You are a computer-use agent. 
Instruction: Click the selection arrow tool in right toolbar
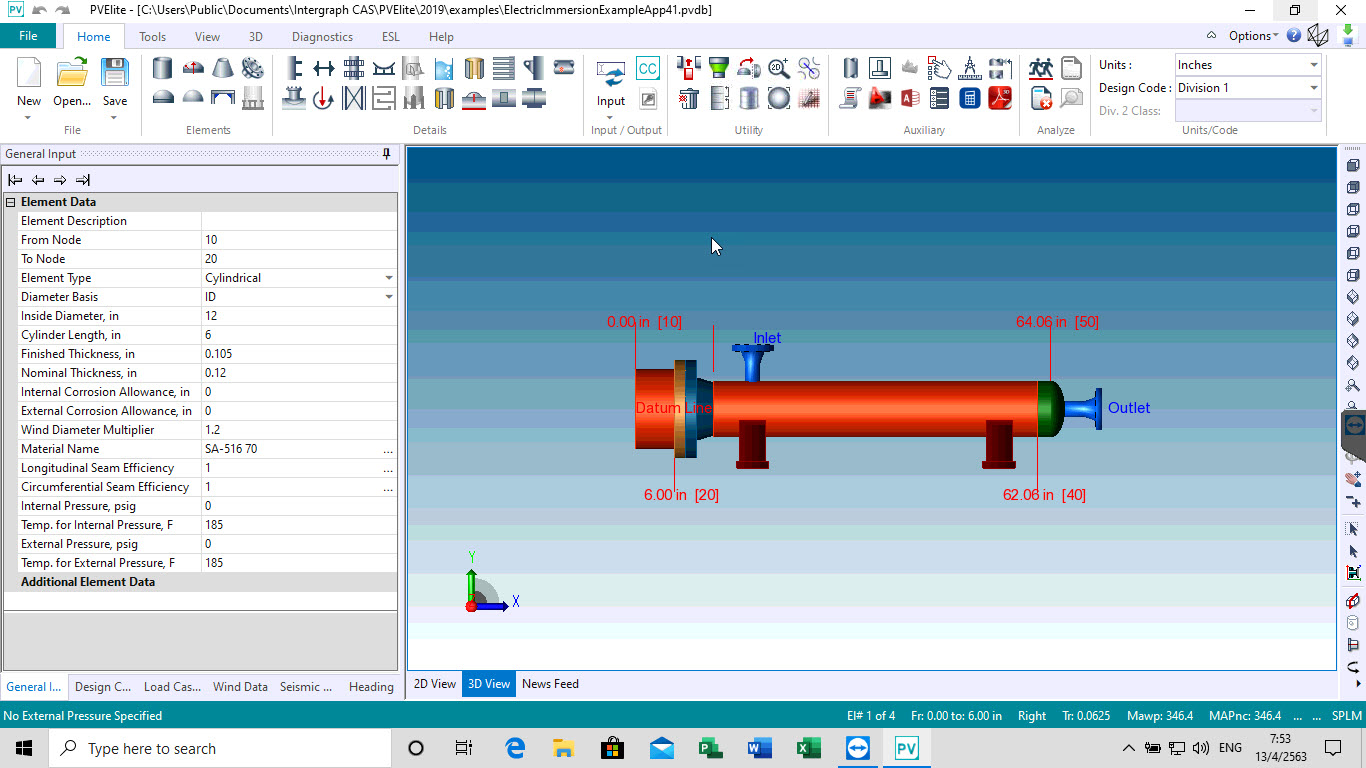[x=1354, y=551]
